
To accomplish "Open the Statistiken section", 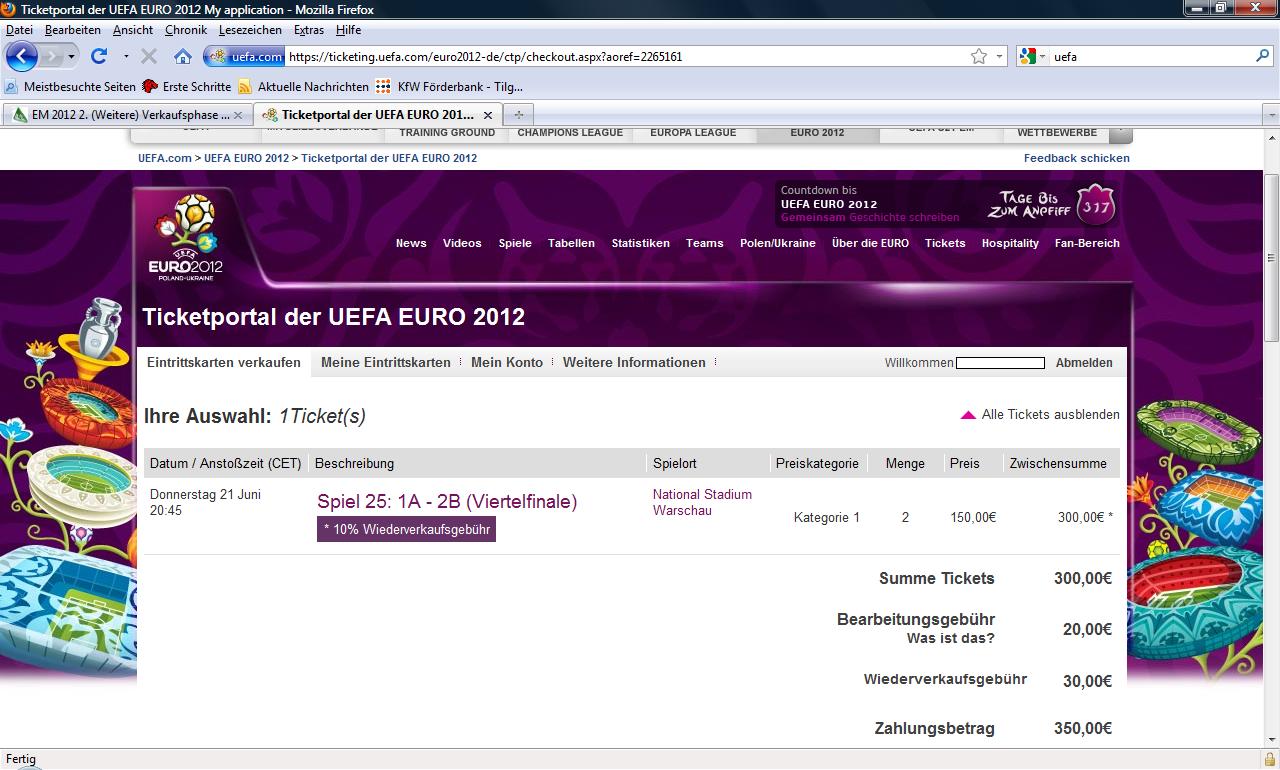I will tap(641, 243).
